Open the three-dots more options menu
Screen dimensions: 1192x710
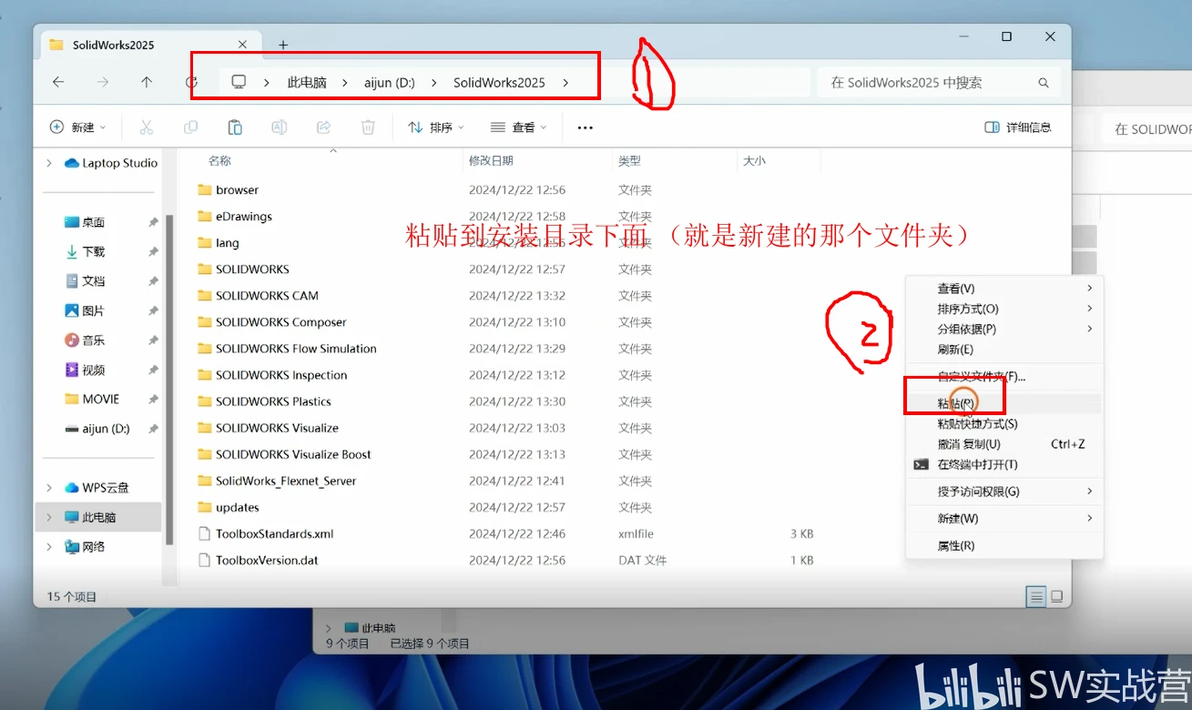585,128
